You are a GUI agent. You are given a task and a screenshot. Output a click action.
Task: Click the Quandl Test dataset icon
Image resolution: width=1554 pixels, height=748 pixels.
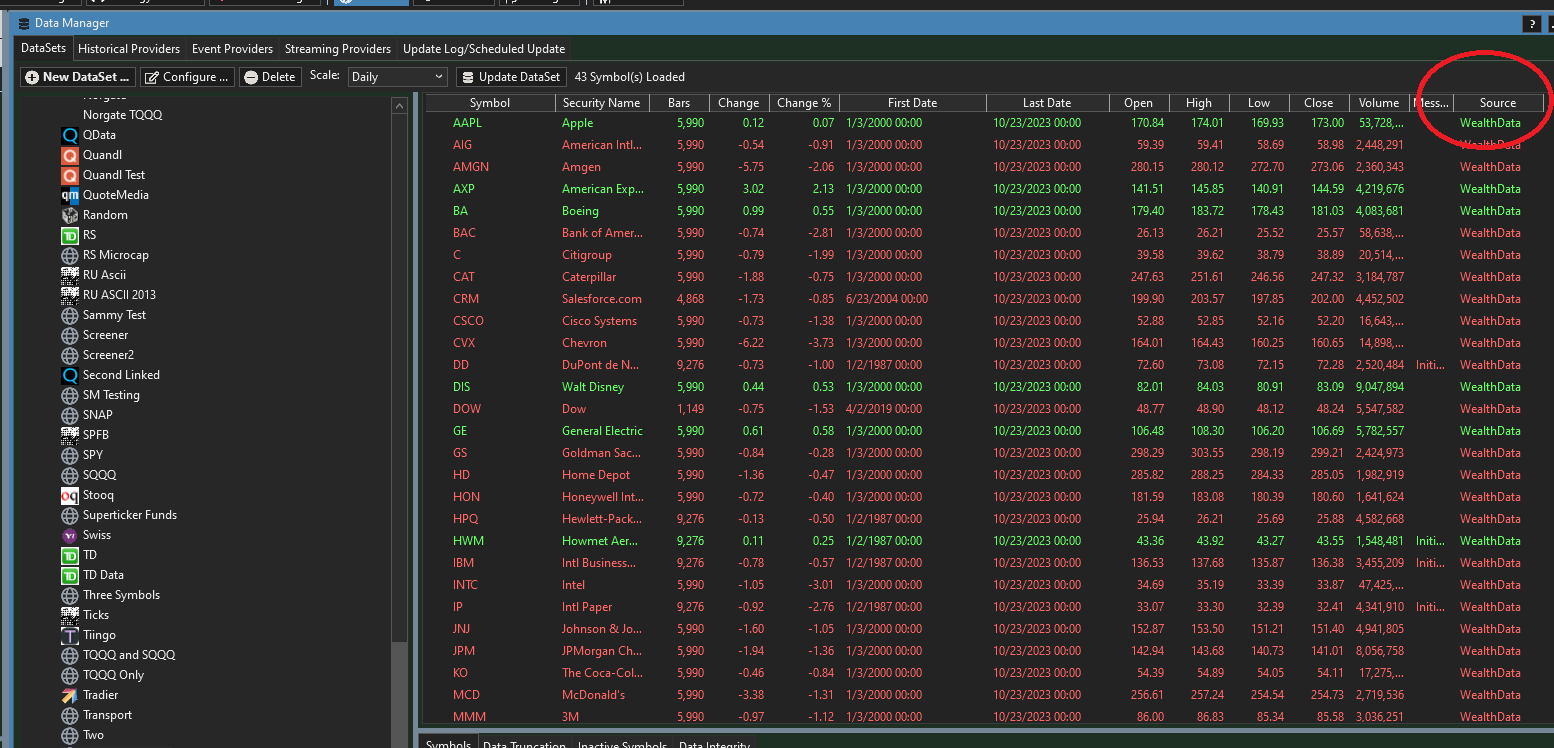70,175
